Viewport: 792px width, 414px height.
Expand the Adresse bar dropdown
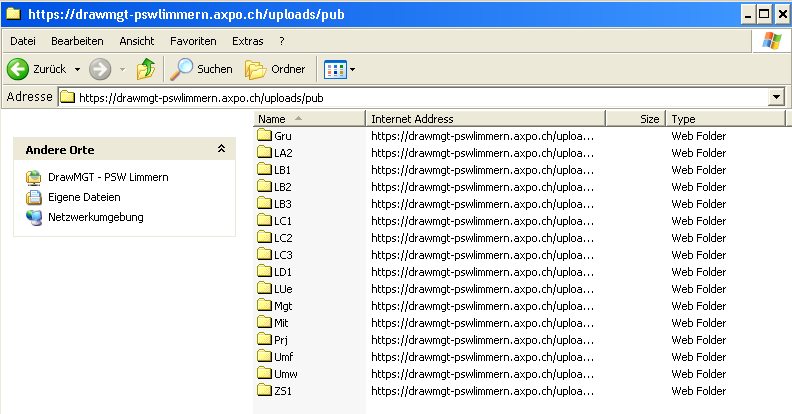point(776,97)
